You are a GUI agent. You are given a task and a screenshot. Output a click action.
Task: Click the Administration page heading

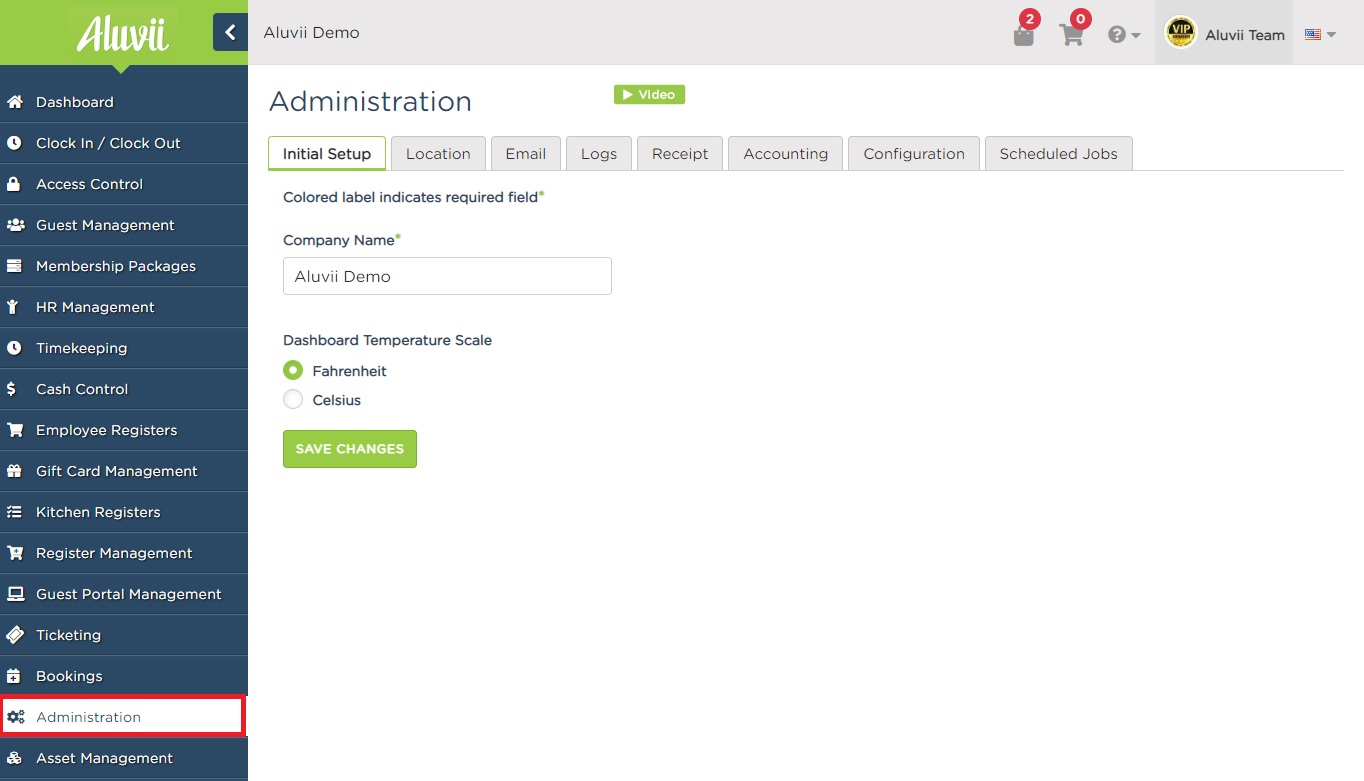point(370,101)
